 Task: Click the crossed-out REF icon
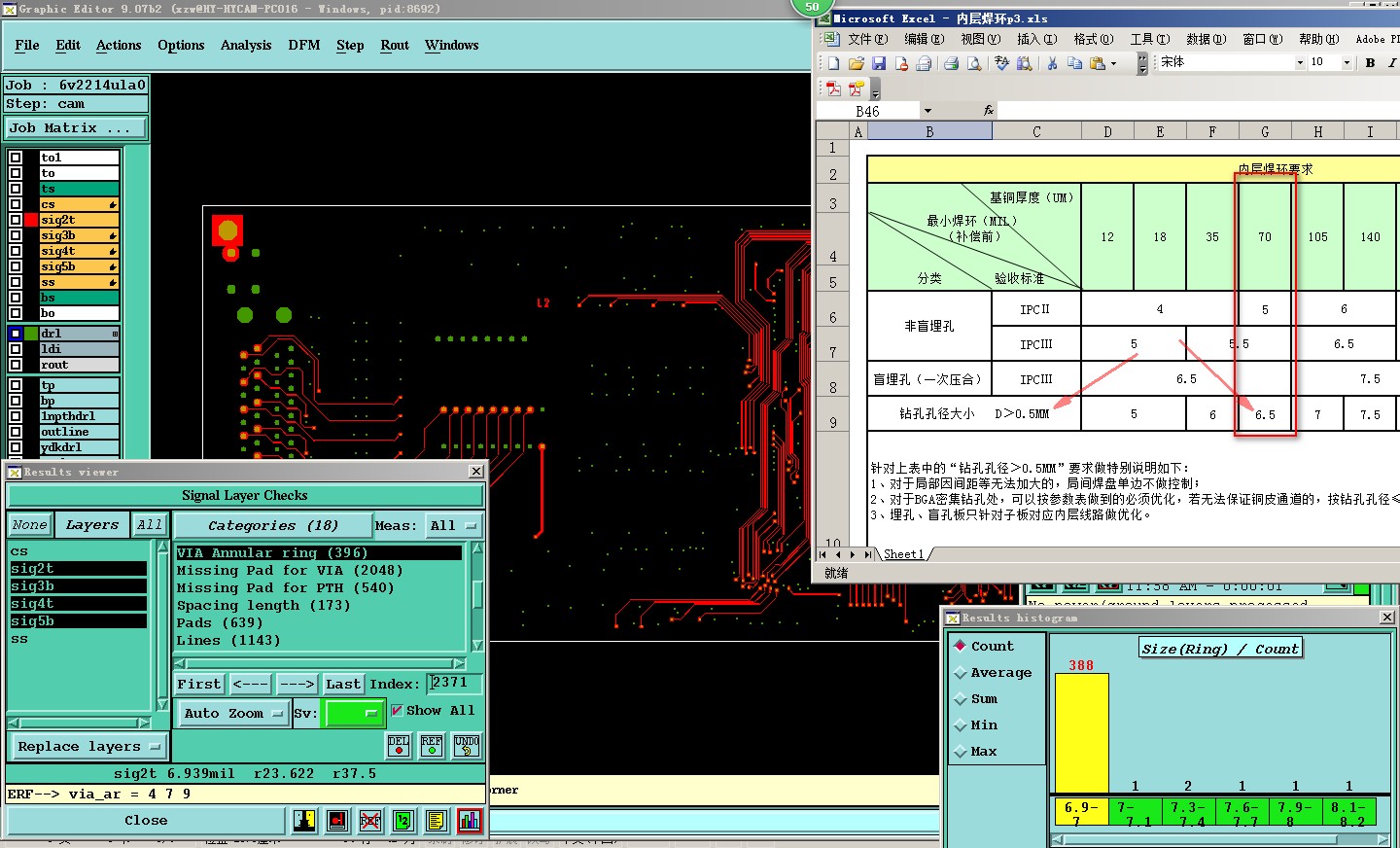369,821
